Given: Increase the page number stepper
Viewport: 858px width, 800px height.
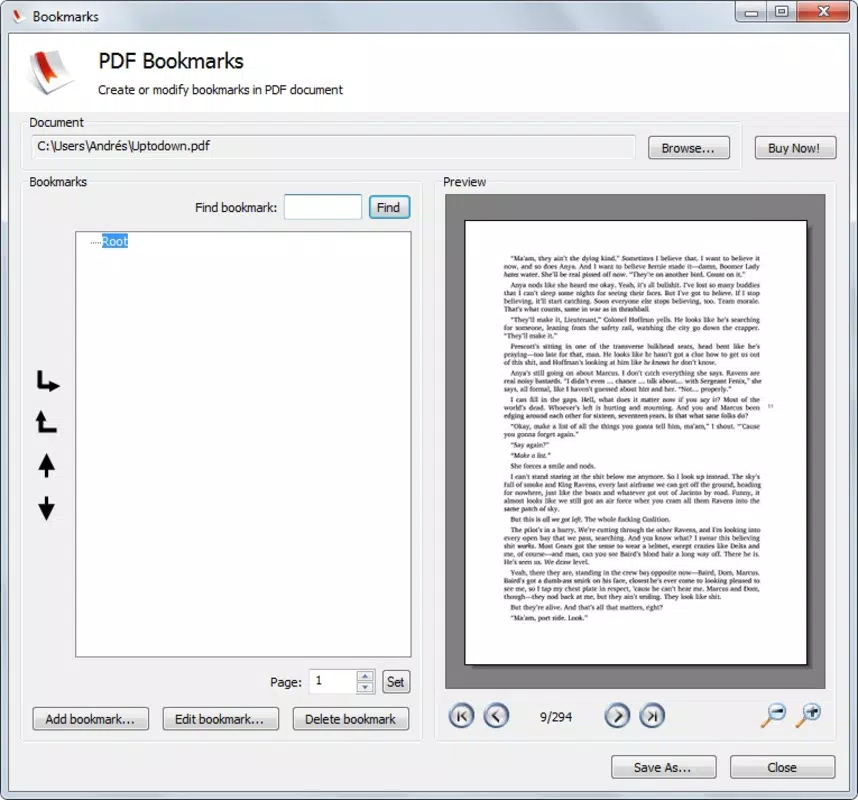Looking at the screenshot, I should pos(365,676).
